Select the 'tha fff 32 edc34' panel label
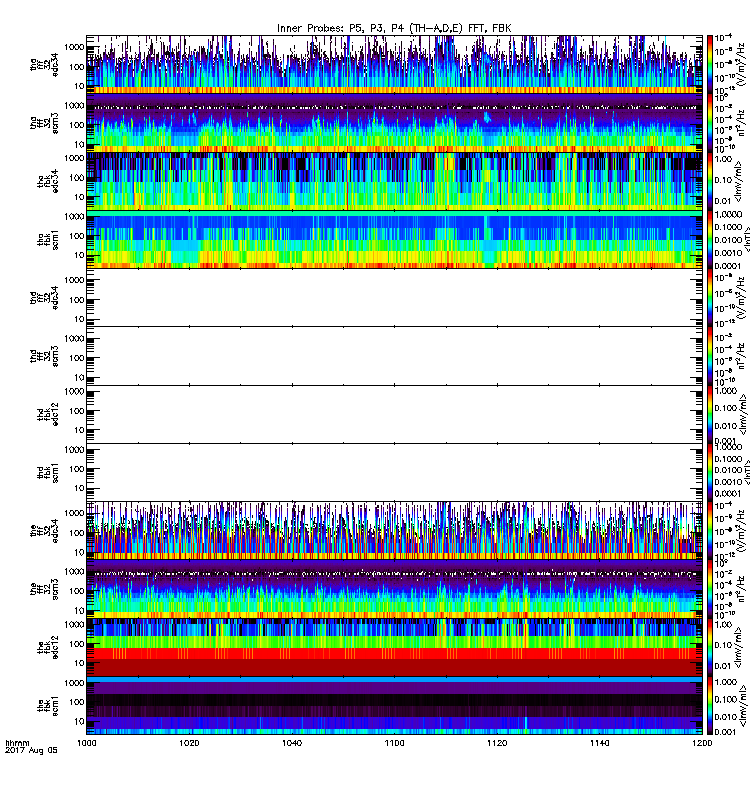 tap(45, 65)
